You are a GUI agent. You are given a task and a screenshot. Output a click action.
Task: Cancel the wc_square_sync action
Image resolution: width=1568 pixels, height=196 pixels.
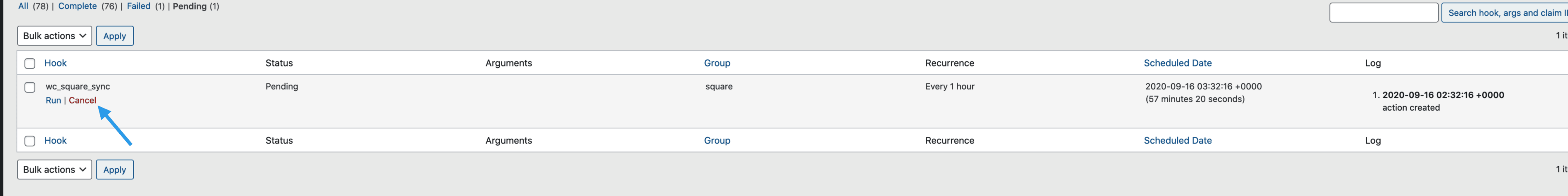82,100
